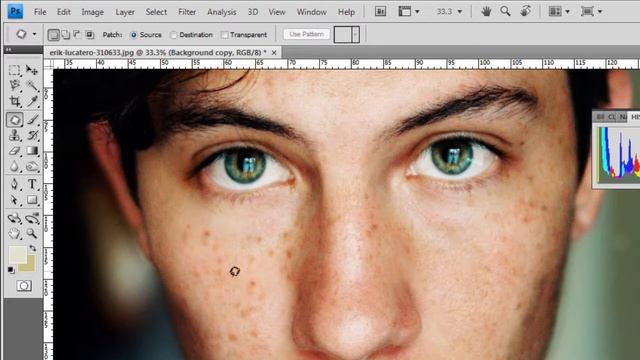Select the Move tool
Viewport: 640px width, 360px height.
coord(32,70)
